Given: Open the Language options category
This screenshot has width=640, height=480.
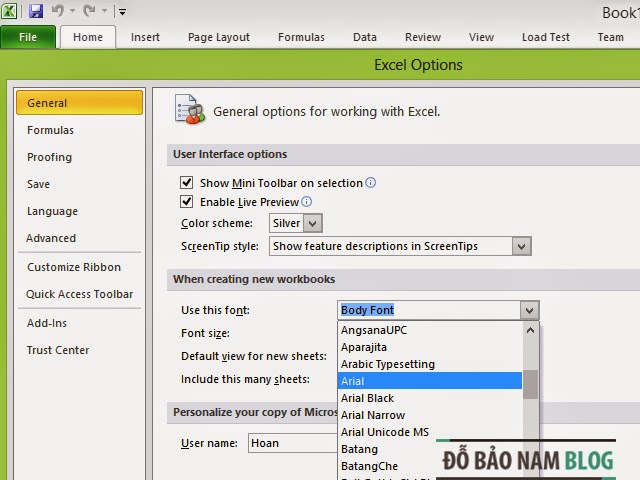Looking at the screenshot, I should pyautogui.click(x=80, y=211).
